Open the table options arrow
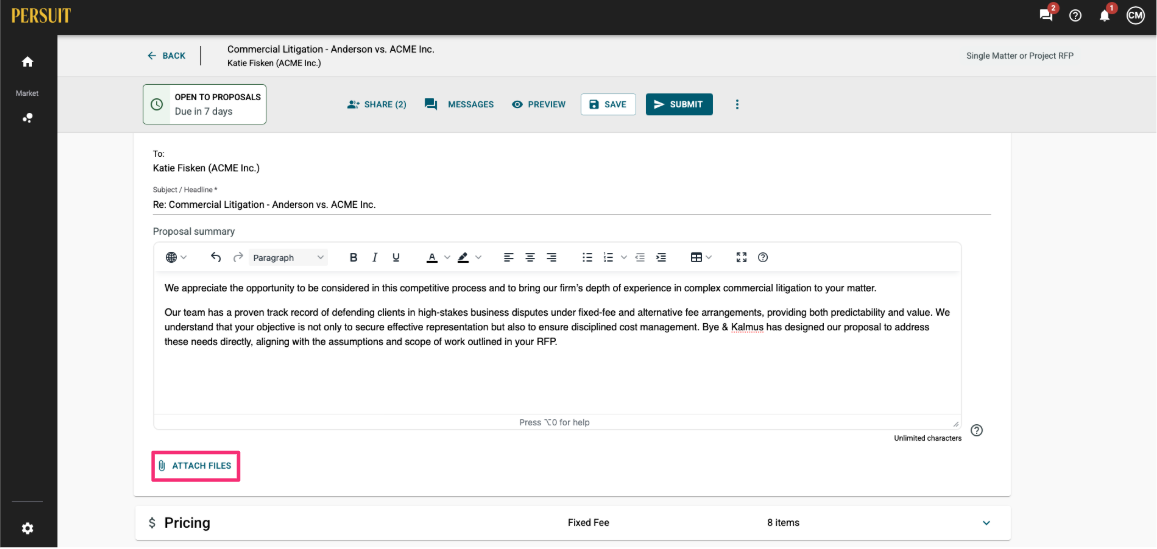Screen dimensions: 1157x549 click(709, 258)
